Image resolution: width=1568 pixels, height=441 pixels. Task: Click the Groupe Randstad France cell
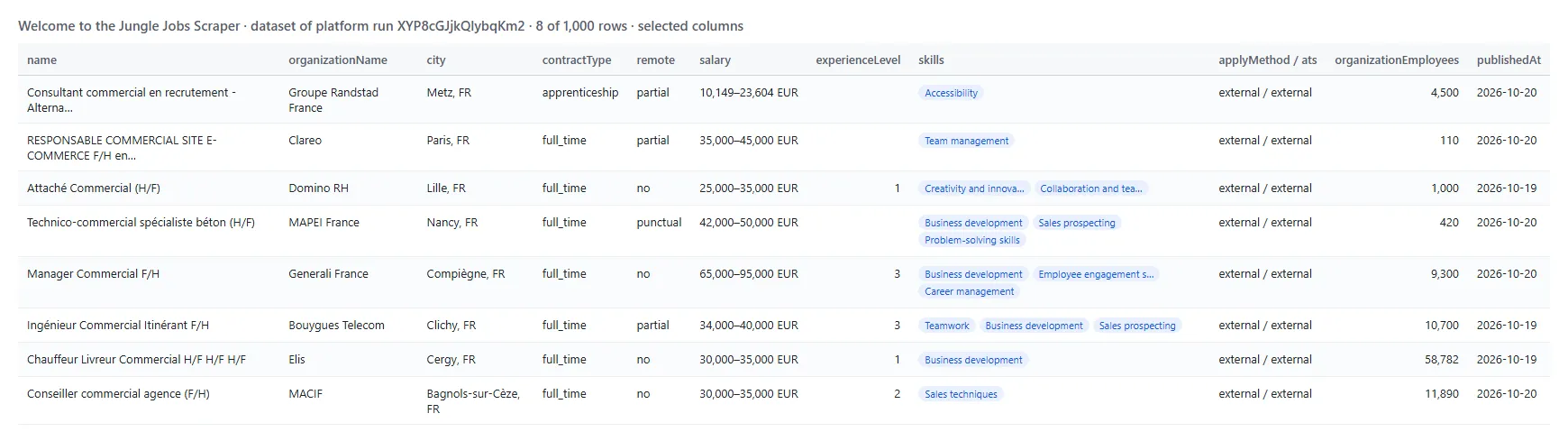click(x=333, y=100)
